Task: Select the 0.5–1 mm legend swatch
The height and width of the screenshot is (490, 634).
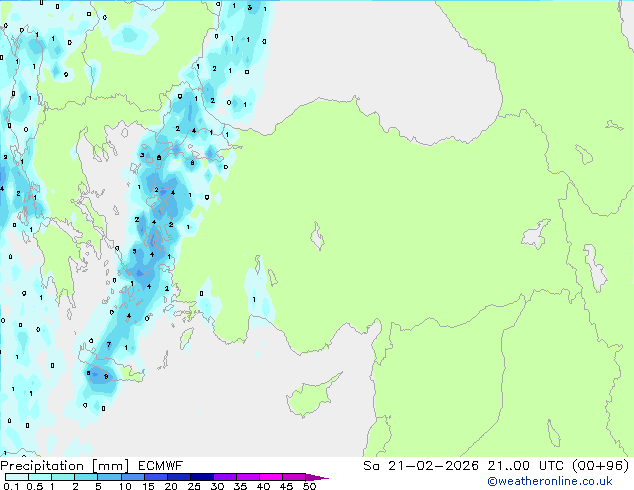Action: point(40,477)
